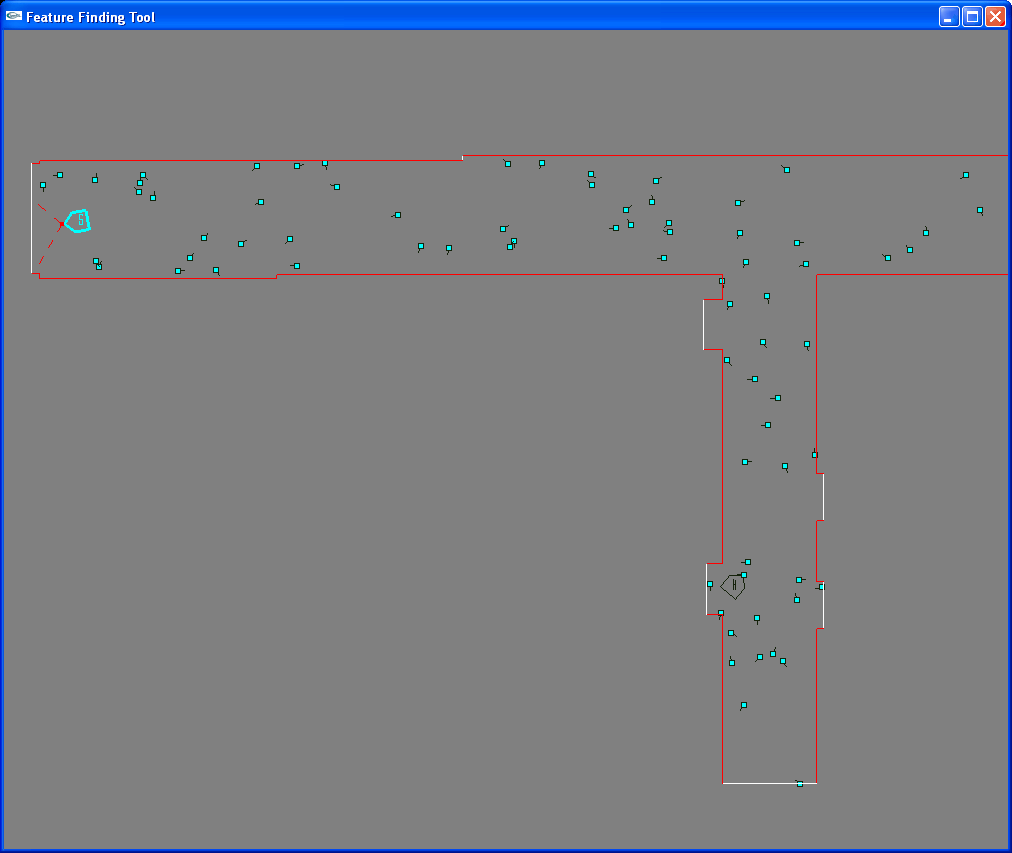Close the Feature Finding Tool window
This screenshot has width=1012, height=853.
[995, 17]
